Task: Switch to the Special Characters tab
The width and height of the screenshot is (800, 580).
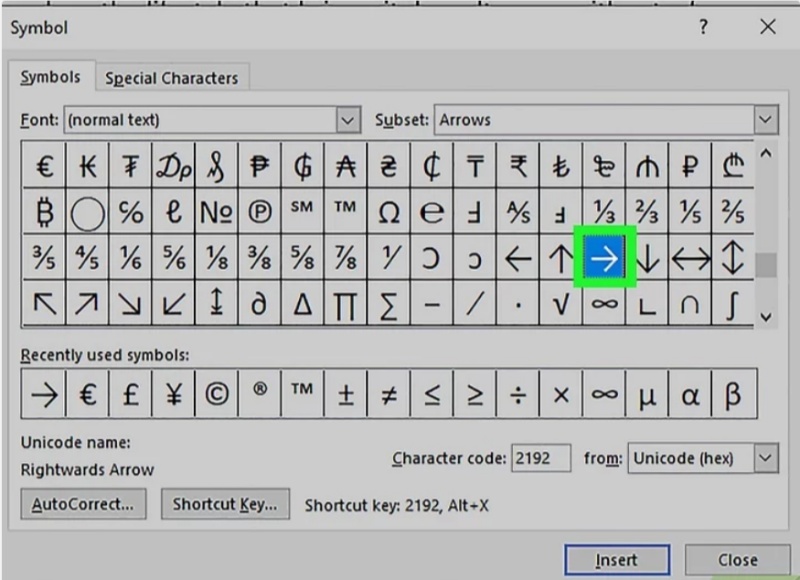Action: click(x=171, y=78)
